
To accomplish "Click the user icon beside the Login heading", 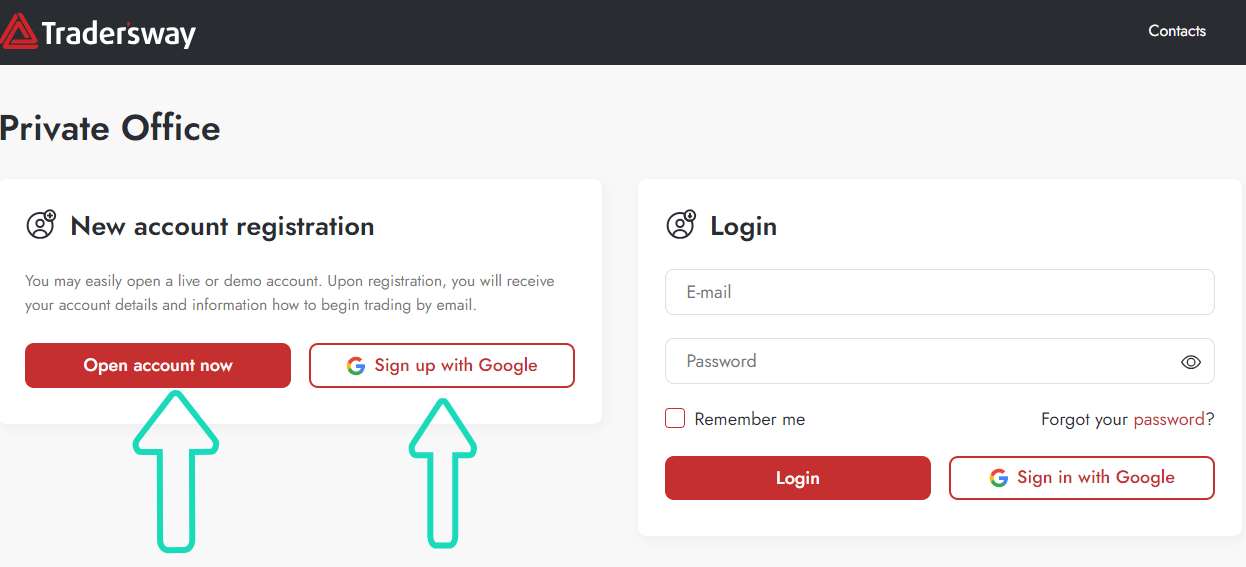I will [681, 225].
